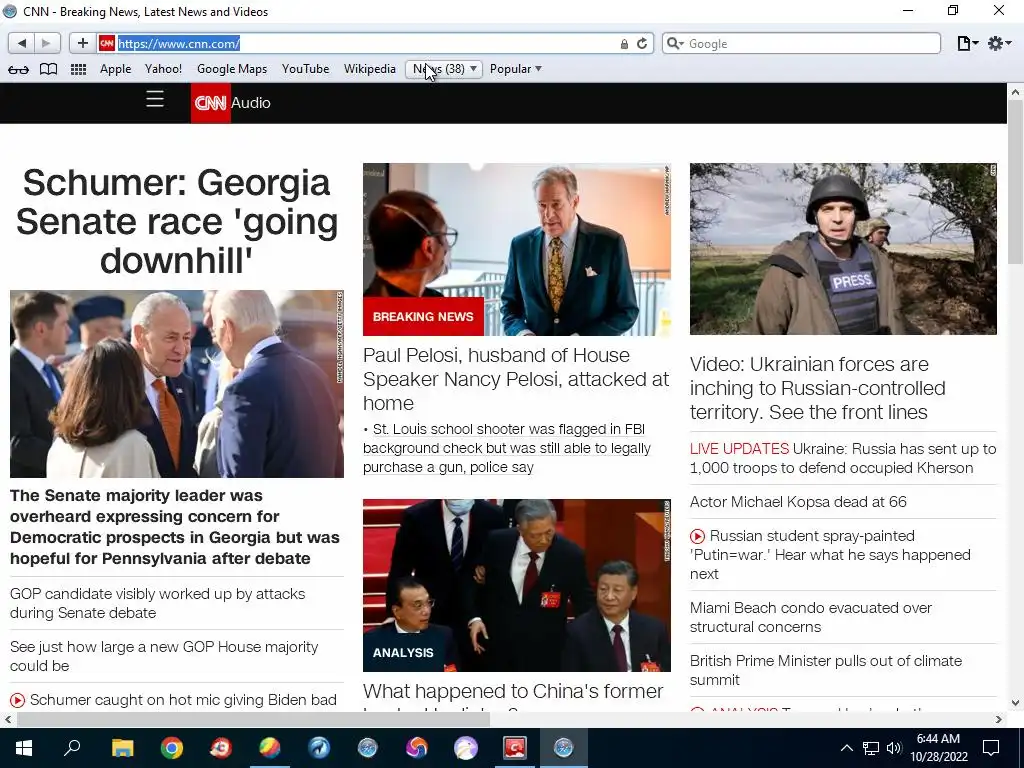Click the scroll down arrow
The image size is (1024, 768).
1015,703
